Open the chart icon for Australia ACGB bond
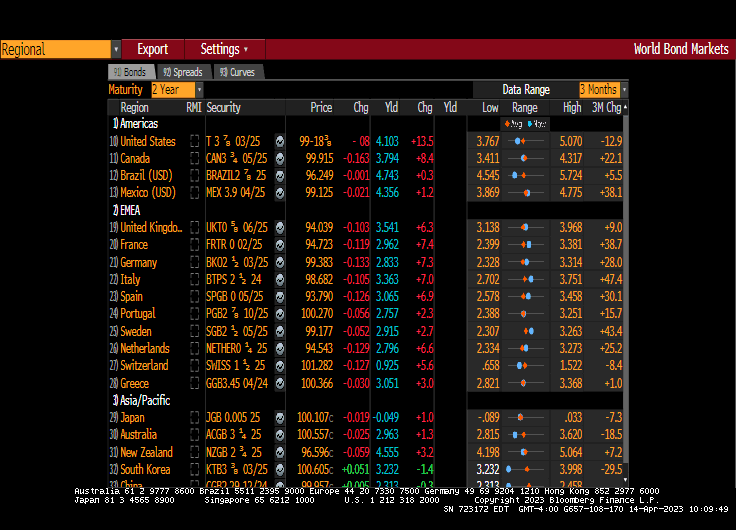 tap(280, 435)
